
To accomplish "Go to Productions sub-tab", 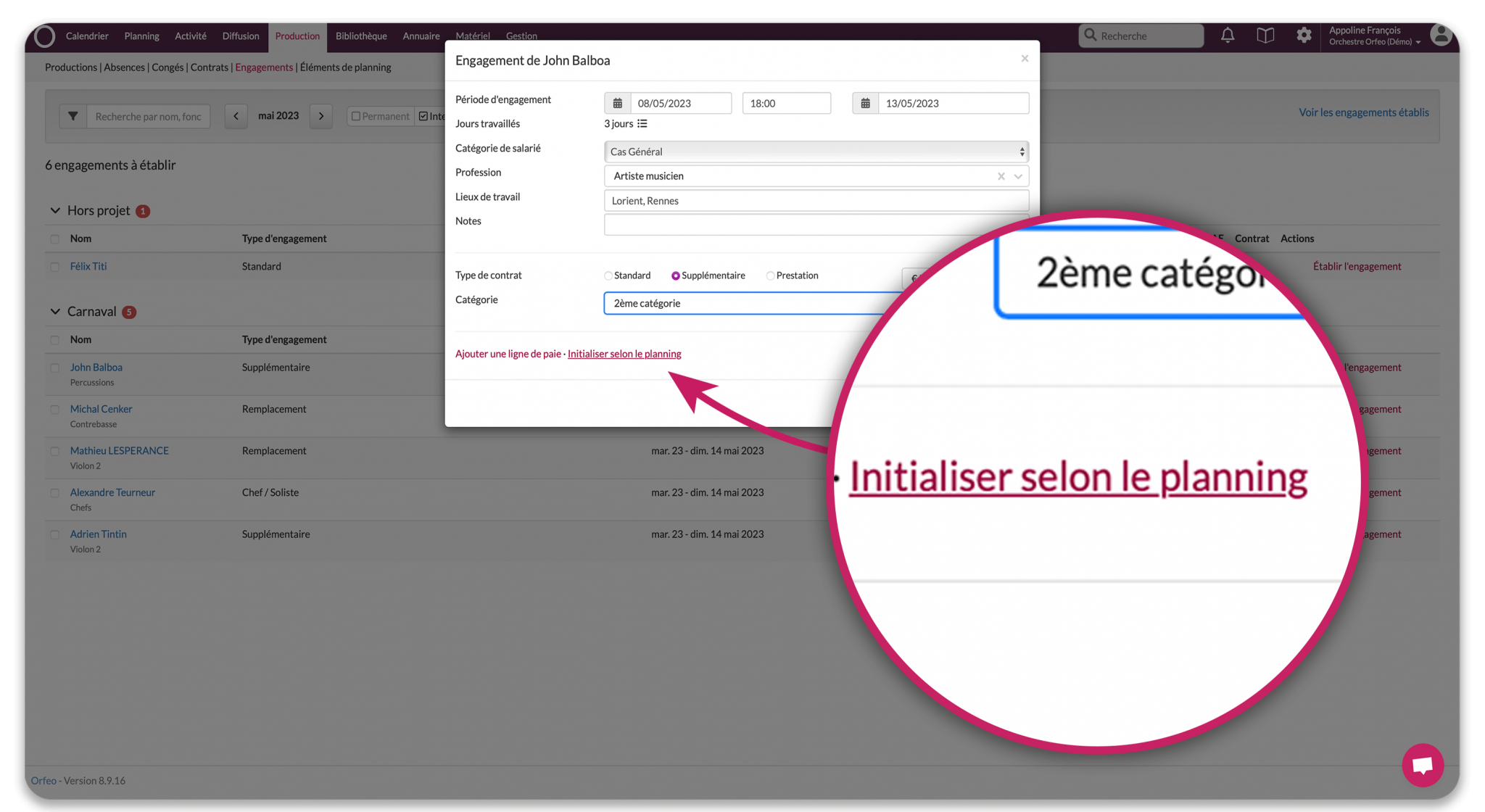I will (71, 67).
